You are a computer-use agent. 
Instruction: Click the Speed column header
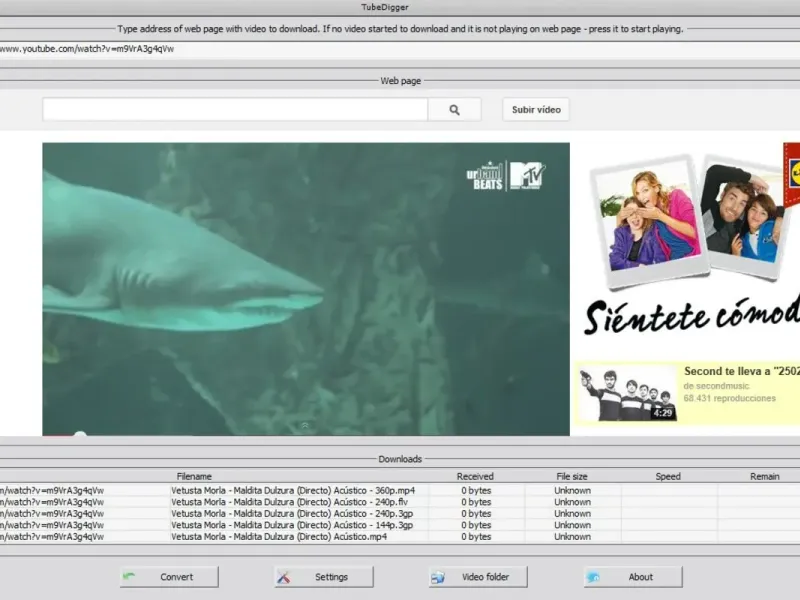tap(668, 476)
